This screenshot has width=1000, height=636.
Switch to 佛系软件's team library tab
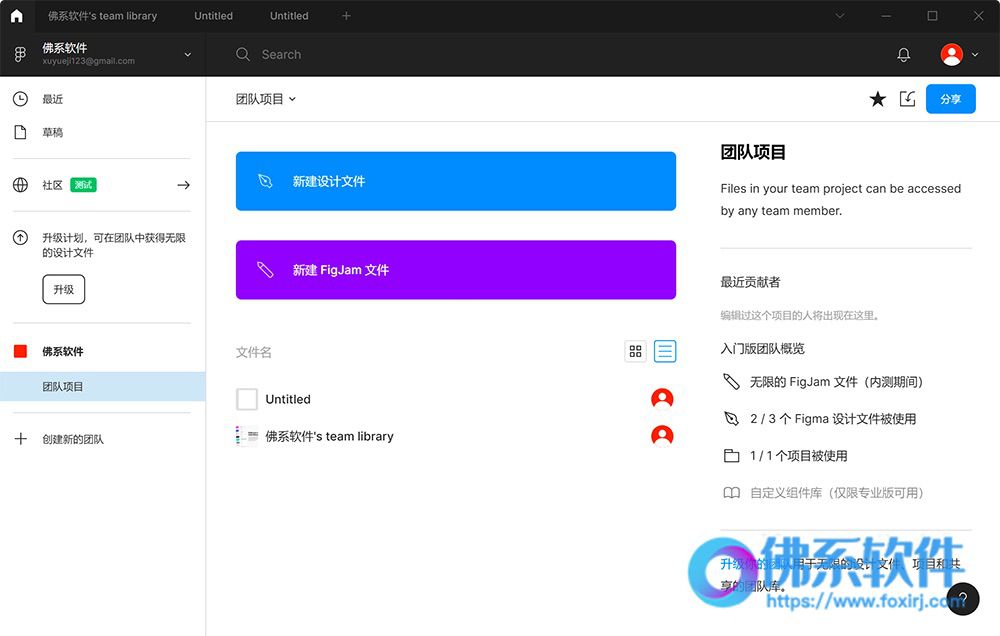102,16
